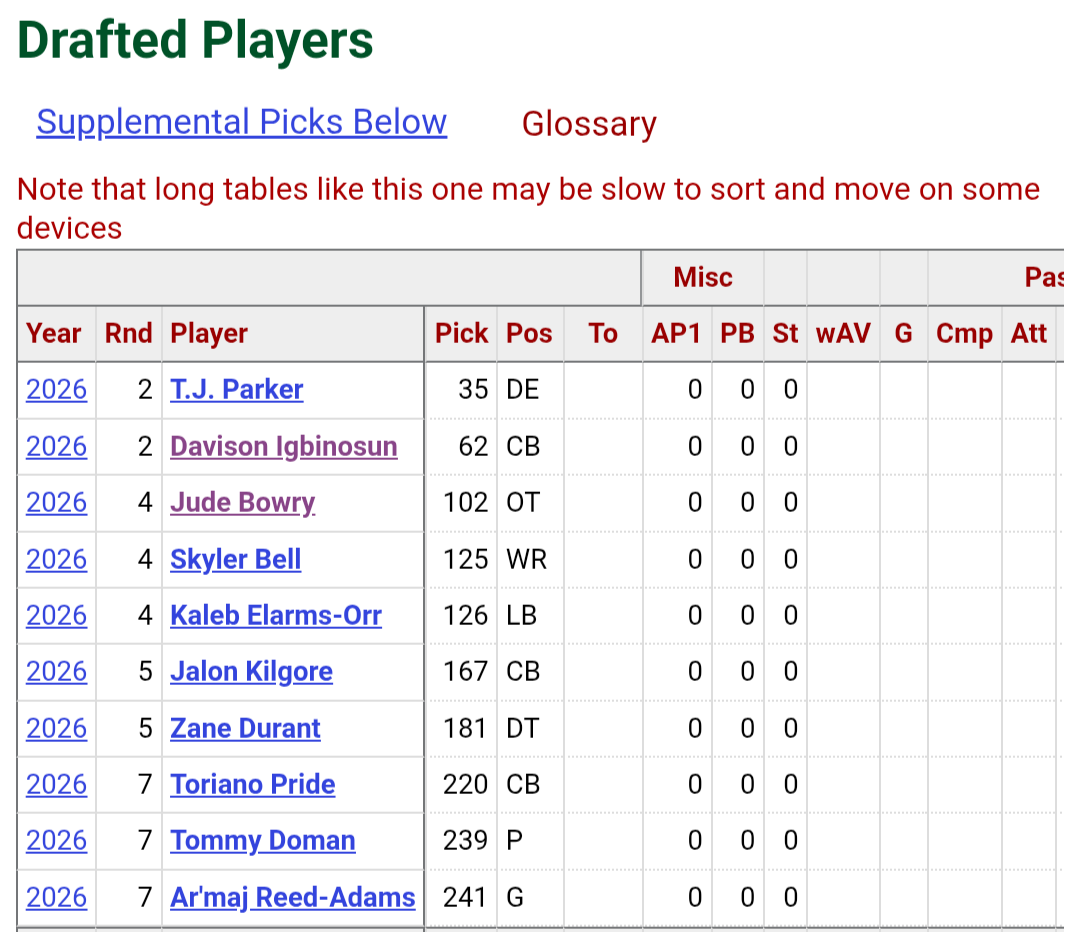This screenshot has width=1080, height=932.
Task: Sort table by Rnd column header
Action: tap(128, 333)
